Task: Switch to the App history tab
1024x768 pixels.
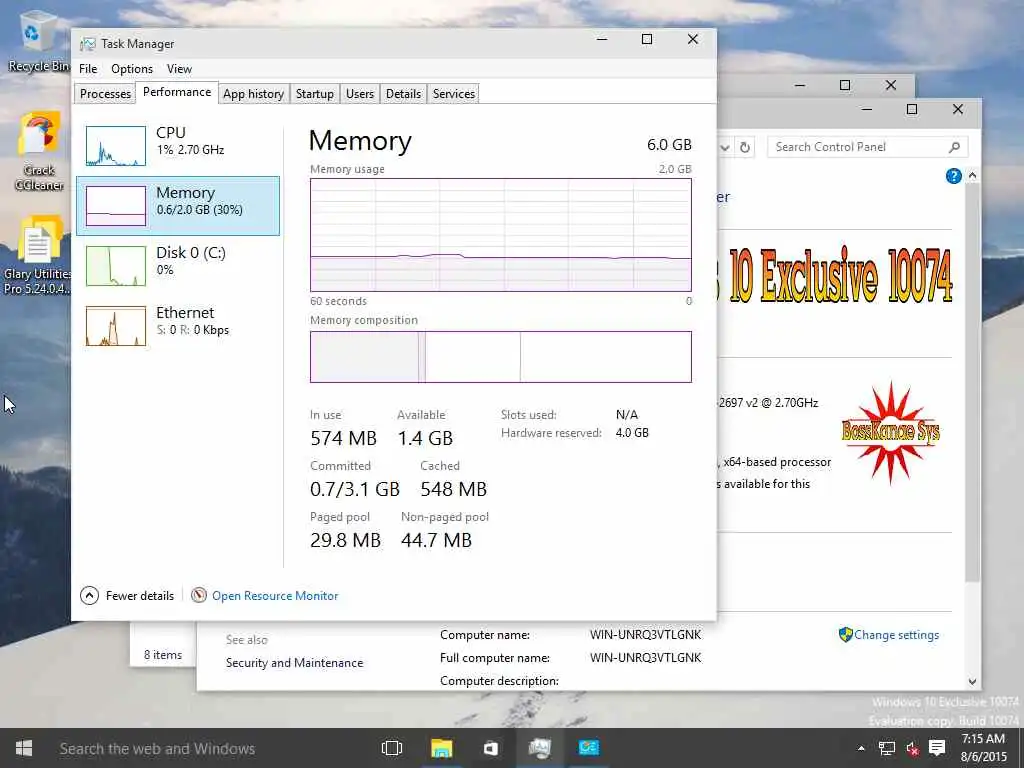Action: [253, 94]
